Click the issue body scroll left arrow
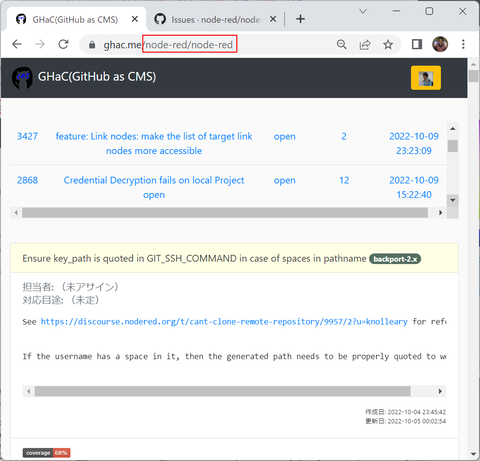The image size is (480, 461). [29, 391]
